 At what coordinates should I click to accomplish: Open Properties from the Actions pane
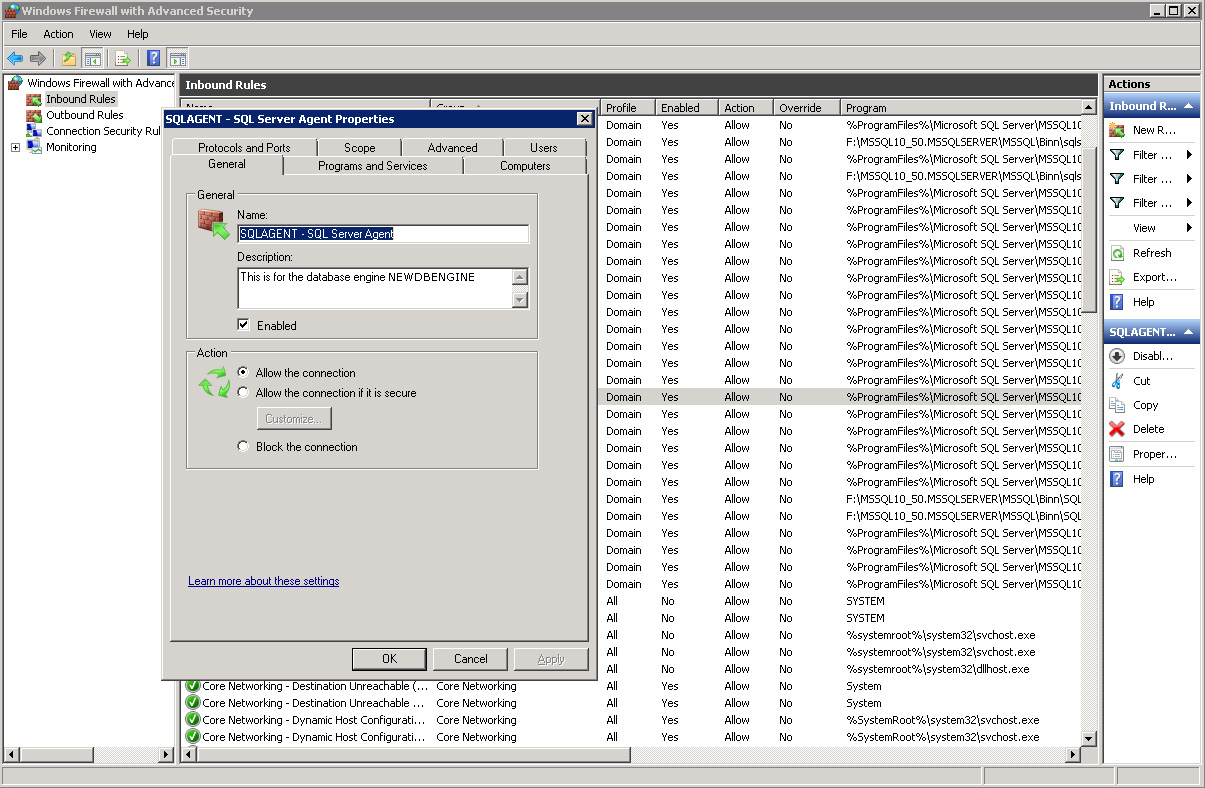pyautogui.click(x=1152, y=454)
